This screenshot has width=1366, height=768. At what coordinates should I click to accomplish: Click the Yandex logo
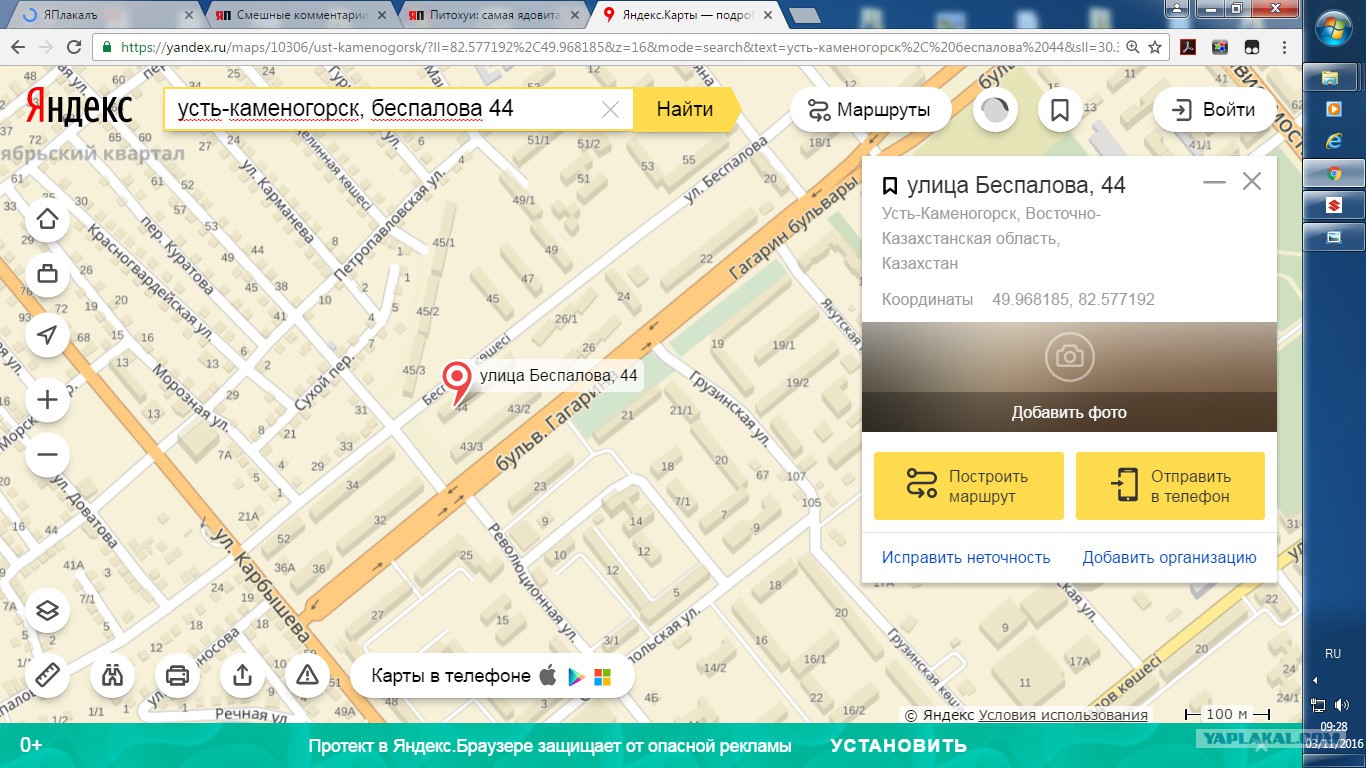[79, 109]
